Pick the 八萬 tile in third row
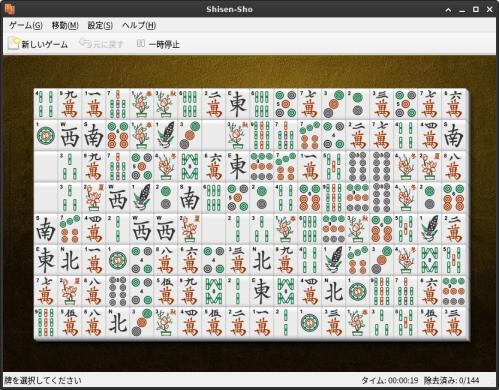Viewport: 499px width, 390px height. point(454,166)
